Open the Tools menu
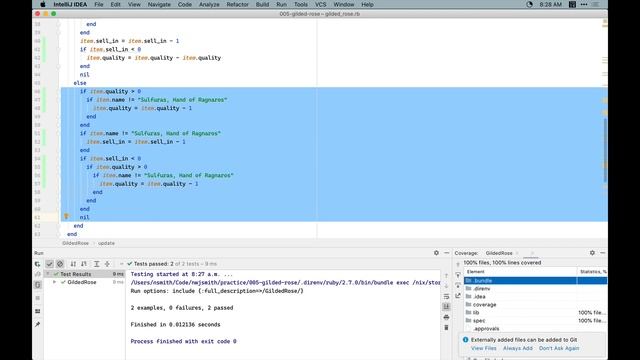 [301, 4]
